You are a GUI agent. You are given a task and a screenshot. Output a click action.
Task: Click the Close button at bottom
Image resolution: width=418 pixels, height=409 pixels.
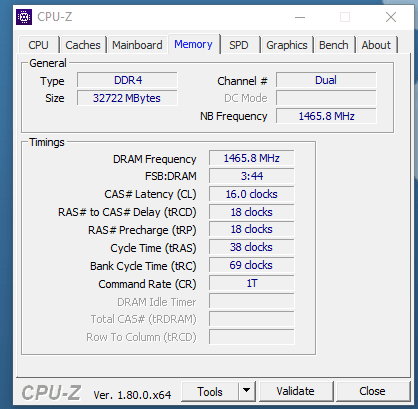pyautogui.click(x=372, y=391)
